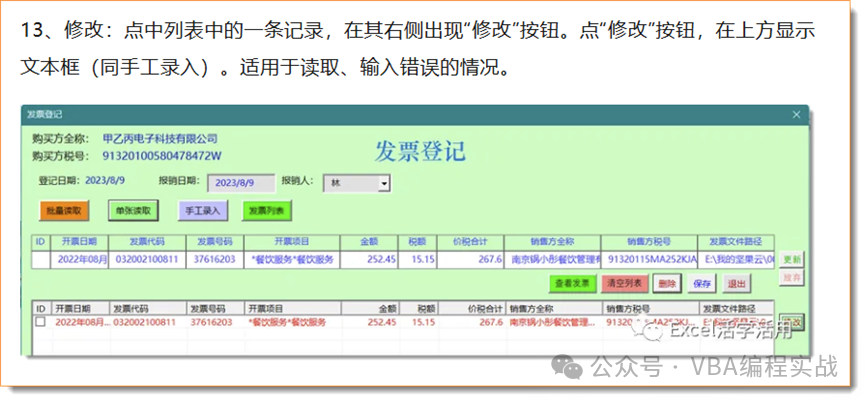Click the green 查看发票 button
Image resolution: width=865 pixels, height=401 pixels.
570,284
